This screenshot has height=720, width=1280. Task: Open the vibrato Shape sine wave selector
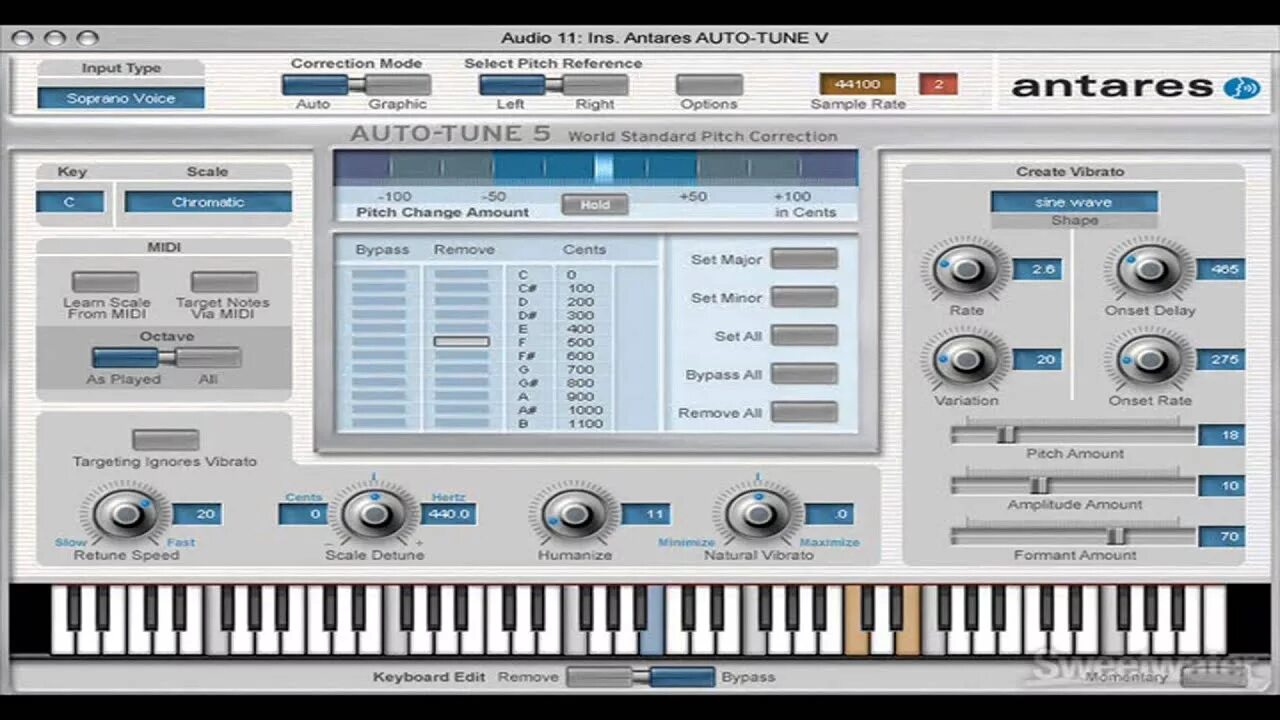coord(1074,202)
